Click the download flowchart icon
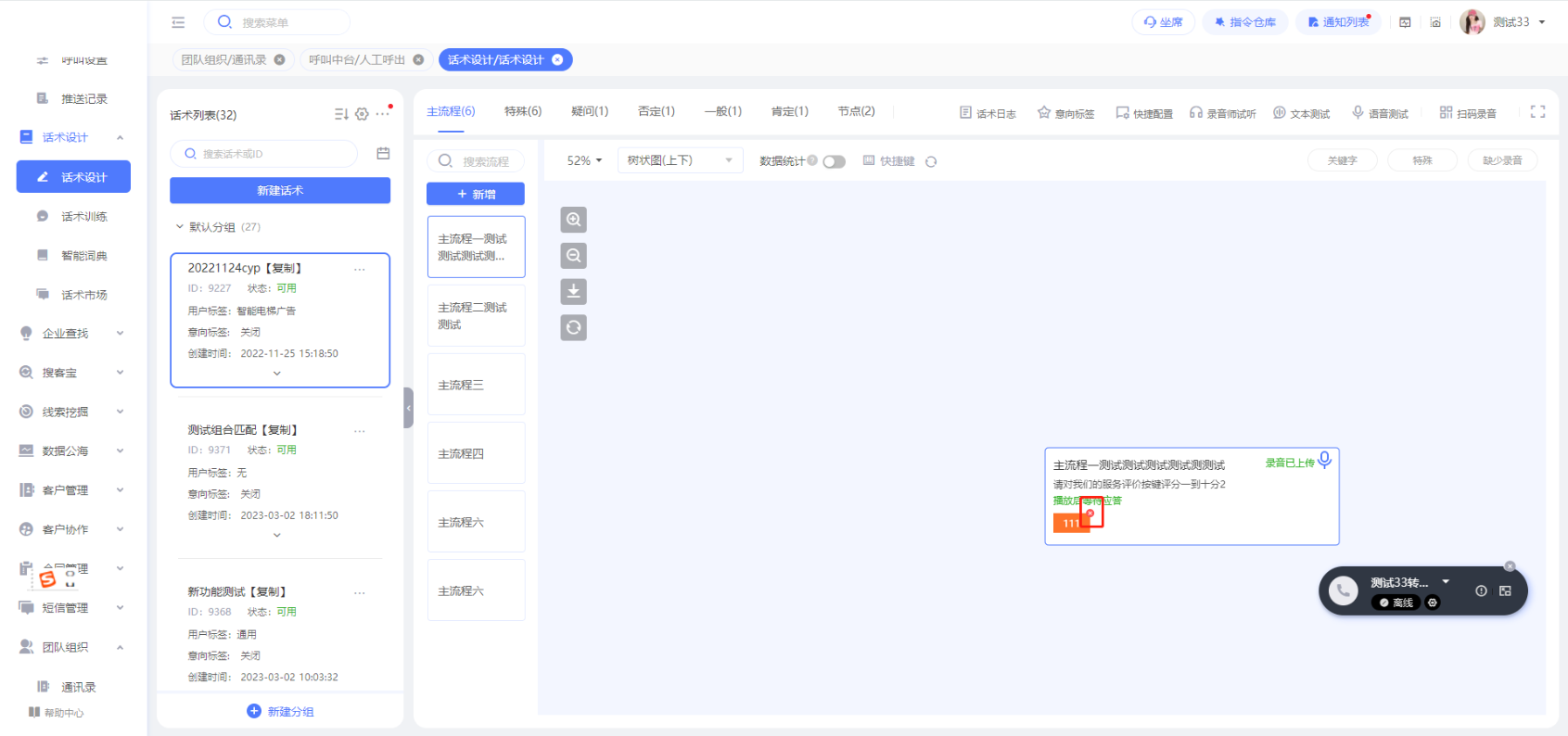 tap(573, 292)
